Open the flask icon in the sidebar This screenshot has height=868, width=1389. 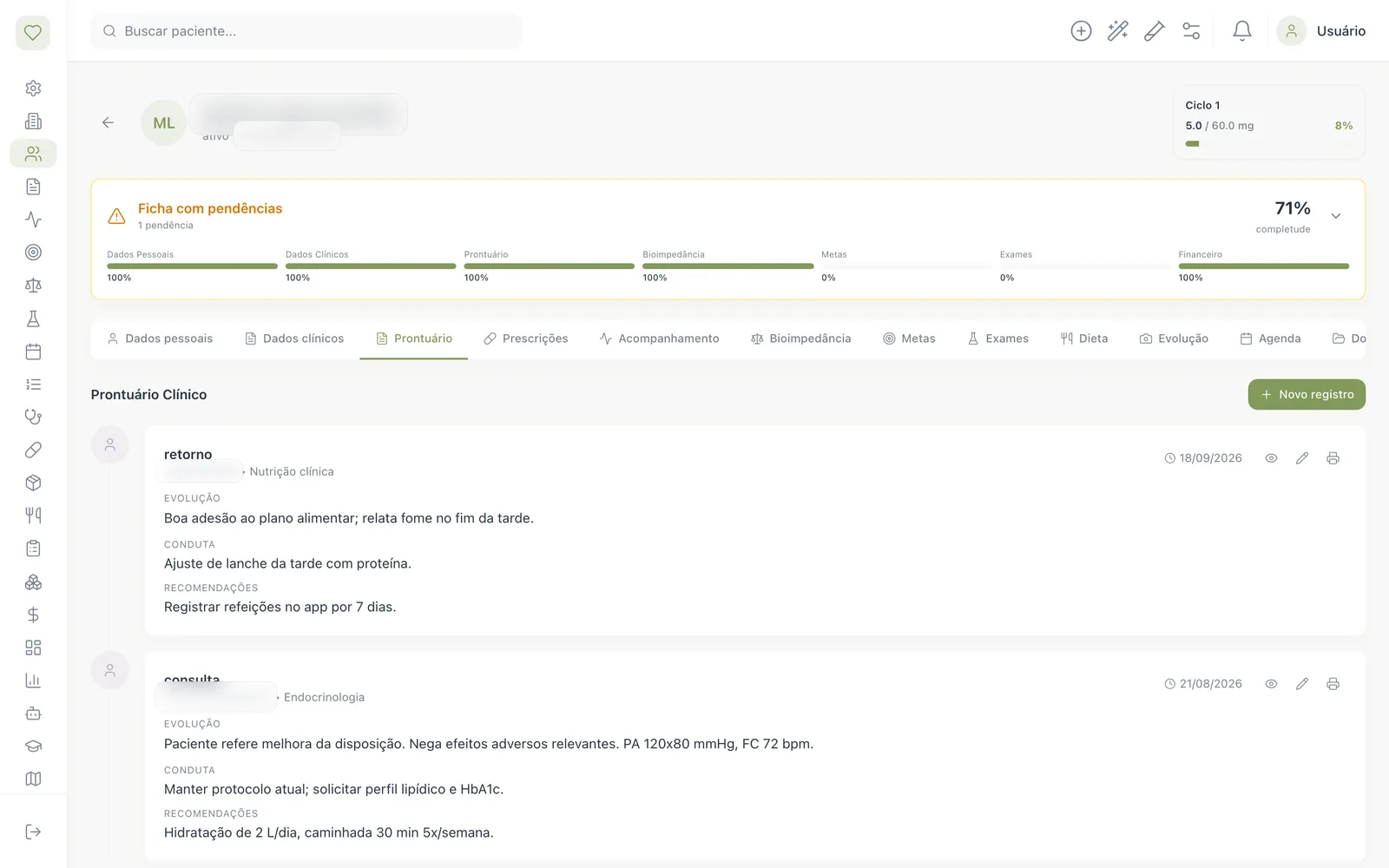point(33,319)
